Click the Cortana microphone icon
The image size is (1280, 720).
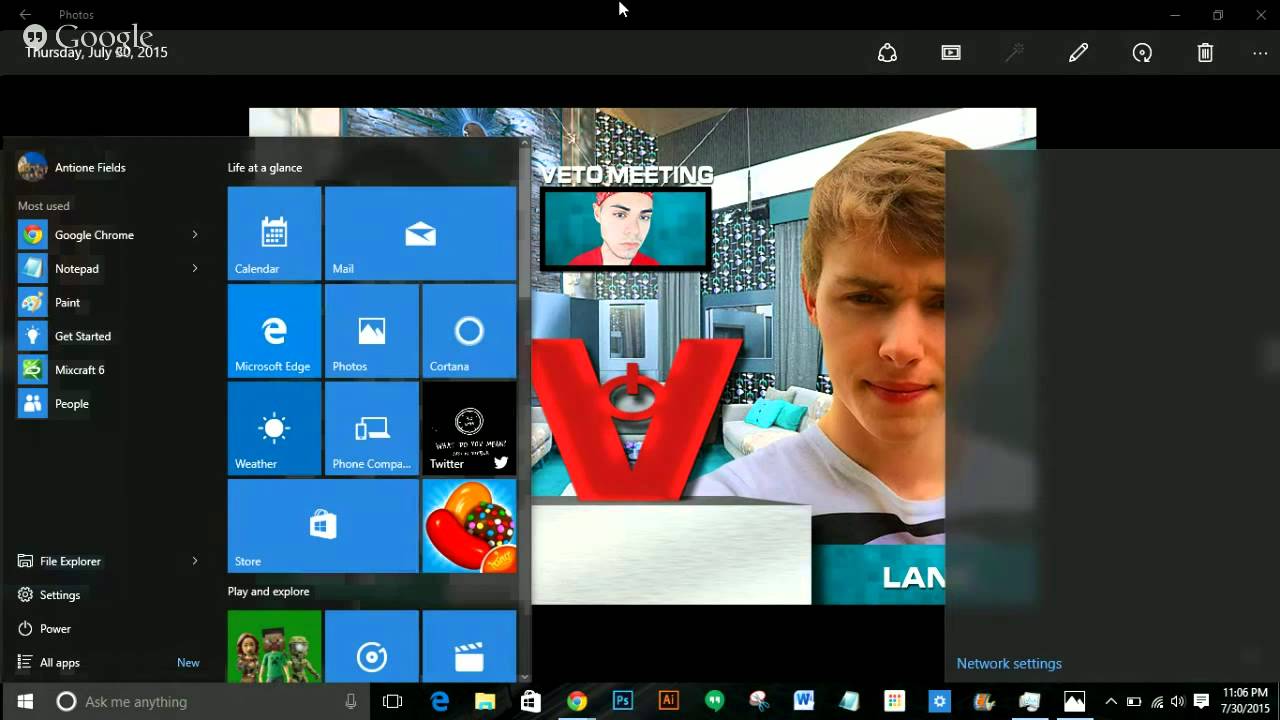(x=351, y=702)
